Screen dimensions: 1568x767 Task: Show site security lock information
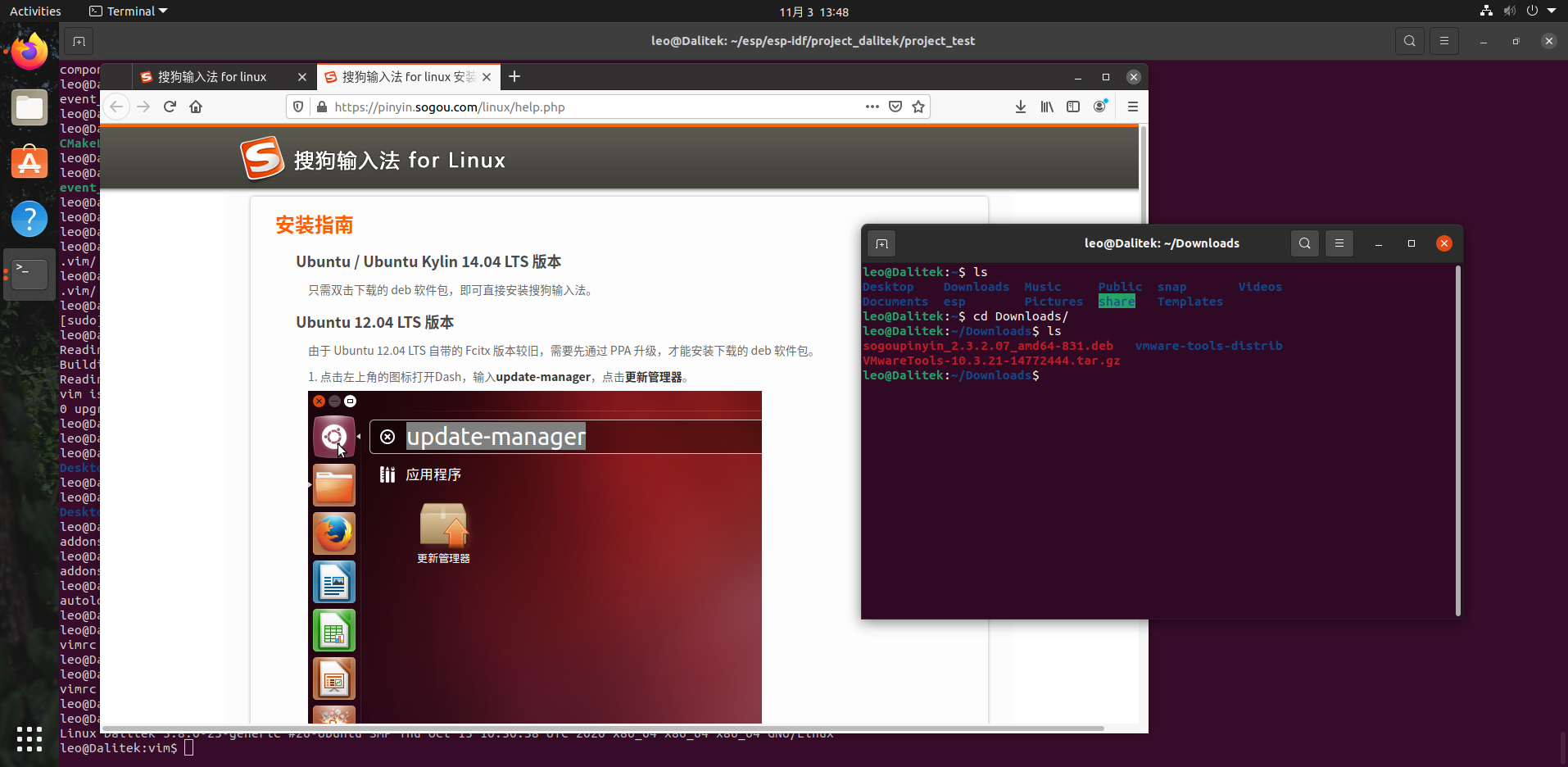(x=322, y=107)
